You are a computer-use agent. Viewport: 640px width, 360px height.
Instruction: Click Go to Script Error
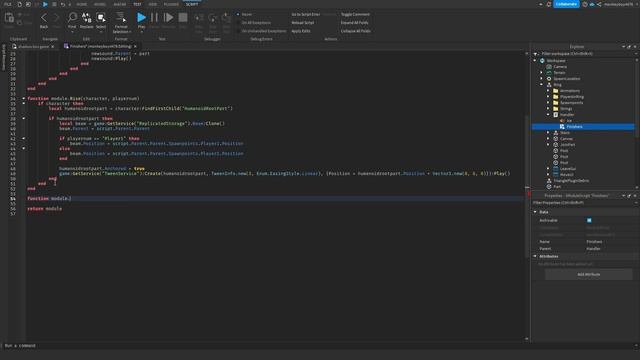[305, 14]
